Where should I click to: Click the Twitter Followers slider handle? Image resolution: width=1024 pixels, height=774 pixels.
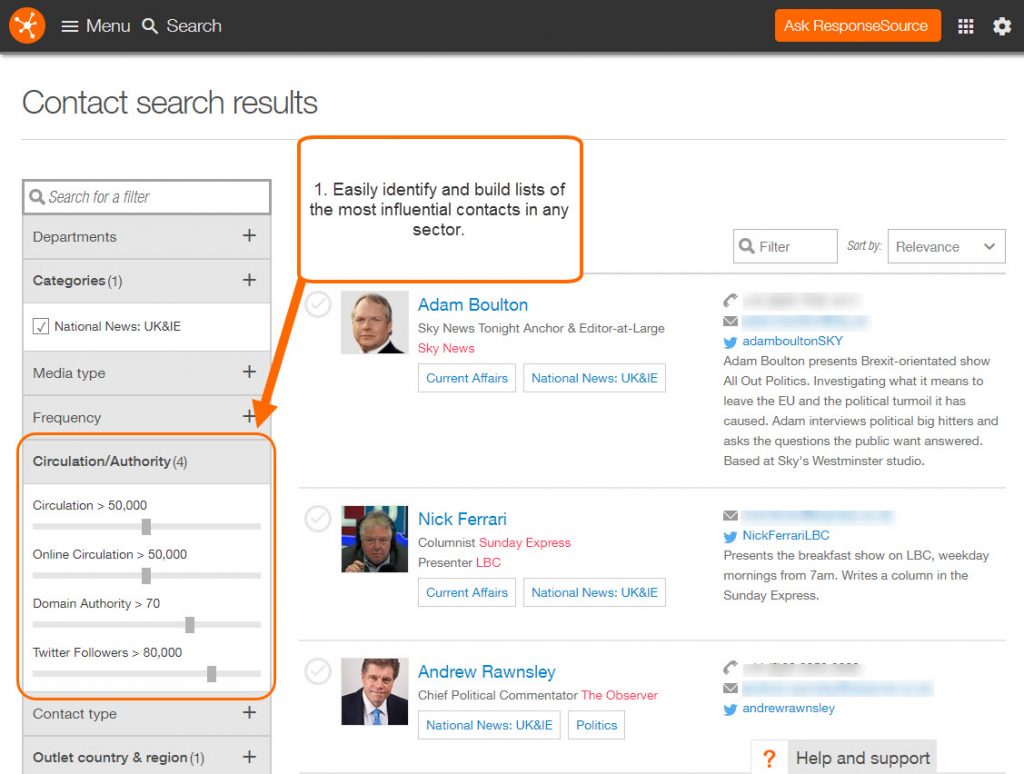click(212, 674)
